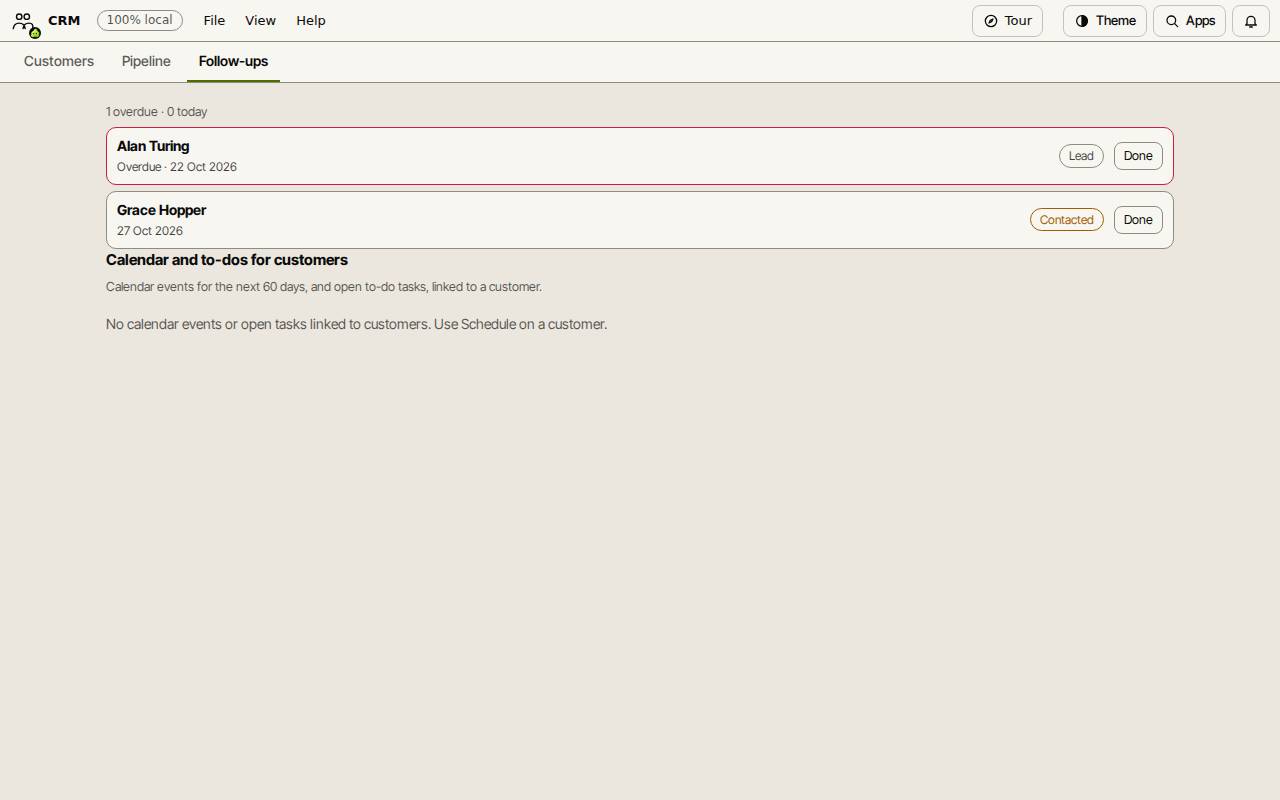Open the View menu
The width and height of the screenshot is (1280, 800).
point(260,21)
